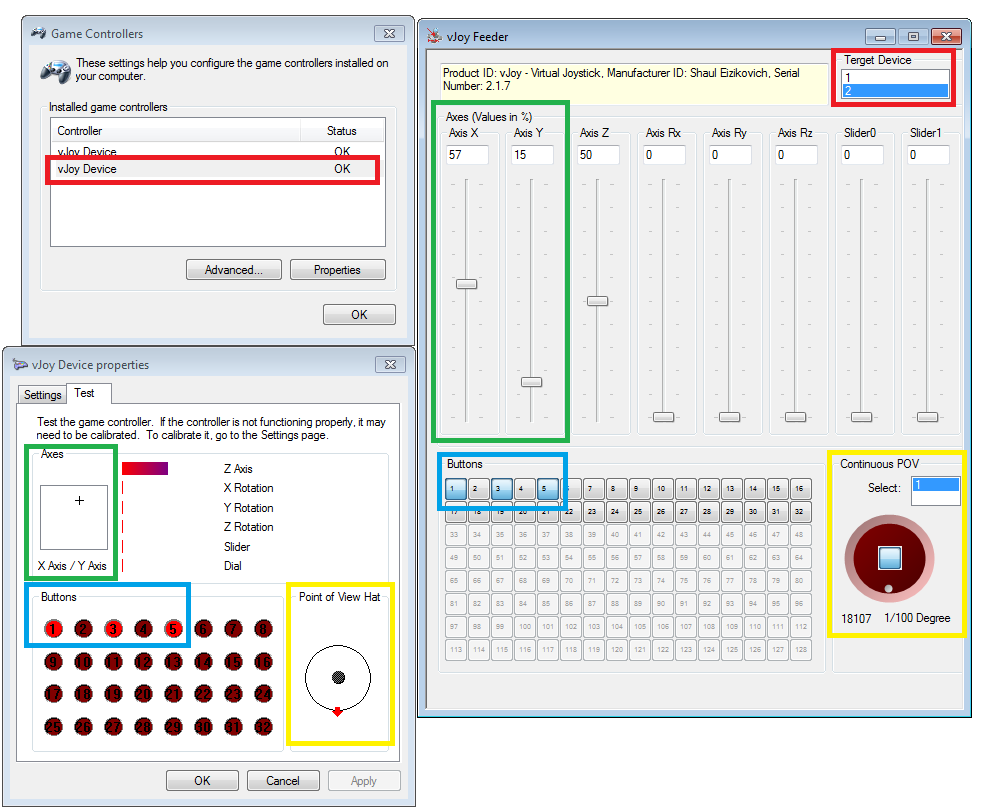
Task: Select second vJoy Device row in controller list
Action: 217,169
